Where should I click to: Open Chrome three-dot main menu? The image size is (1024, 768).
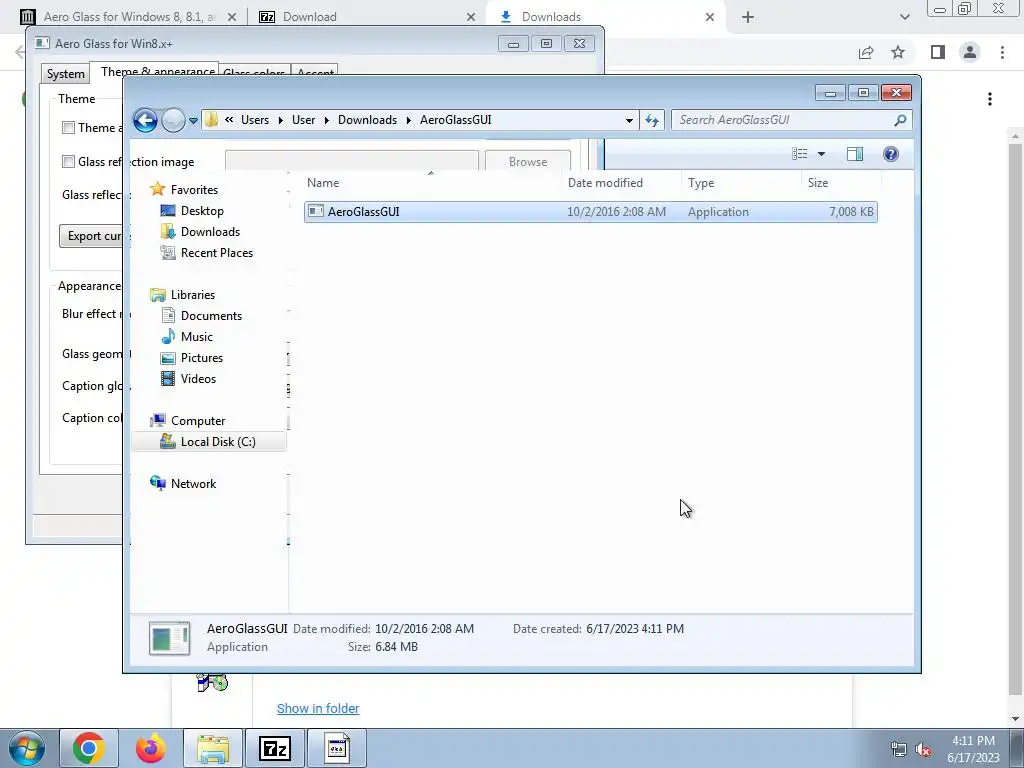(x=1002, y=52)
